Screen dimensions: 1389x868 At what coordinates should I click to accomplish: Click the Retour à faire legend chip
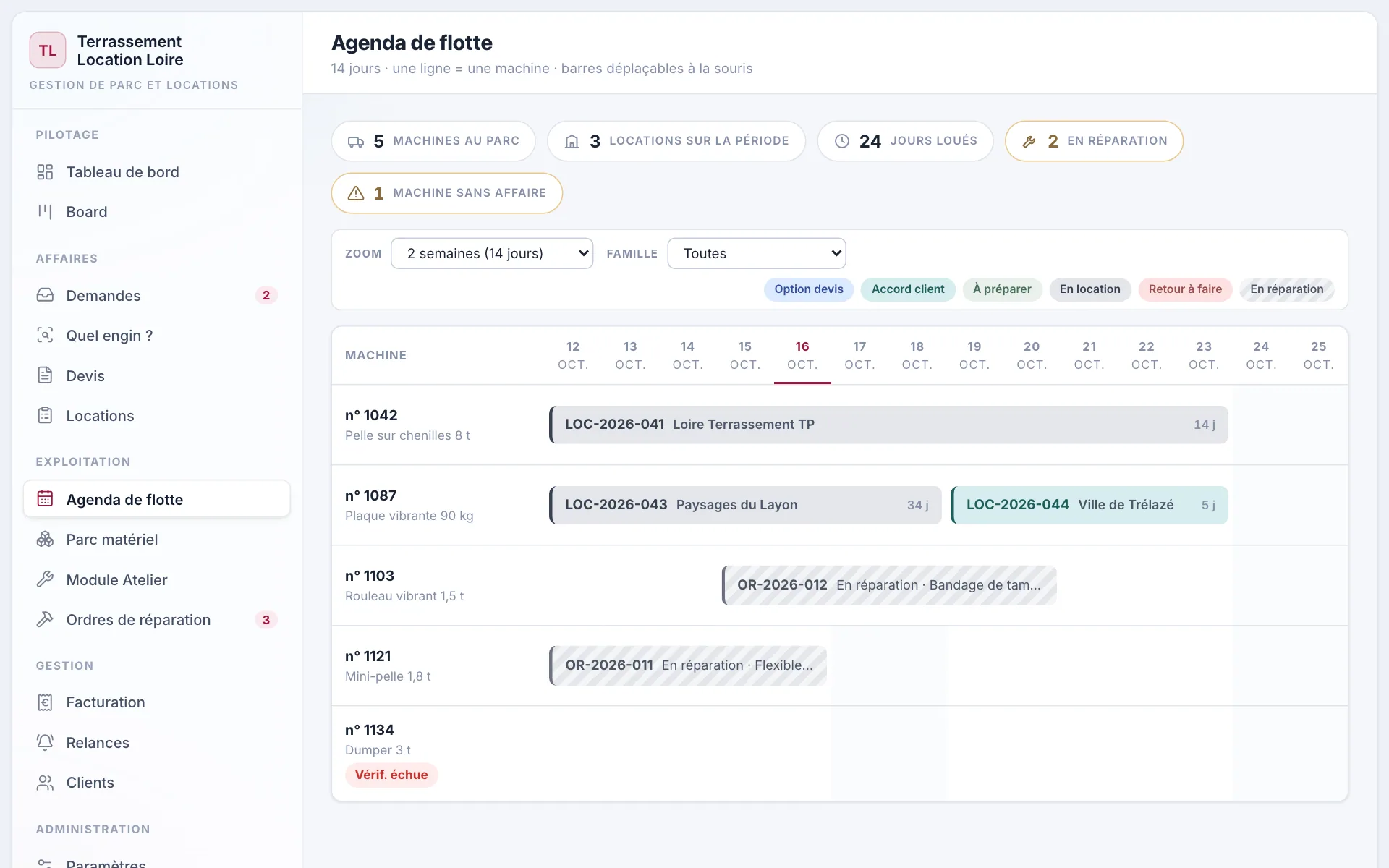(1185, 289)
